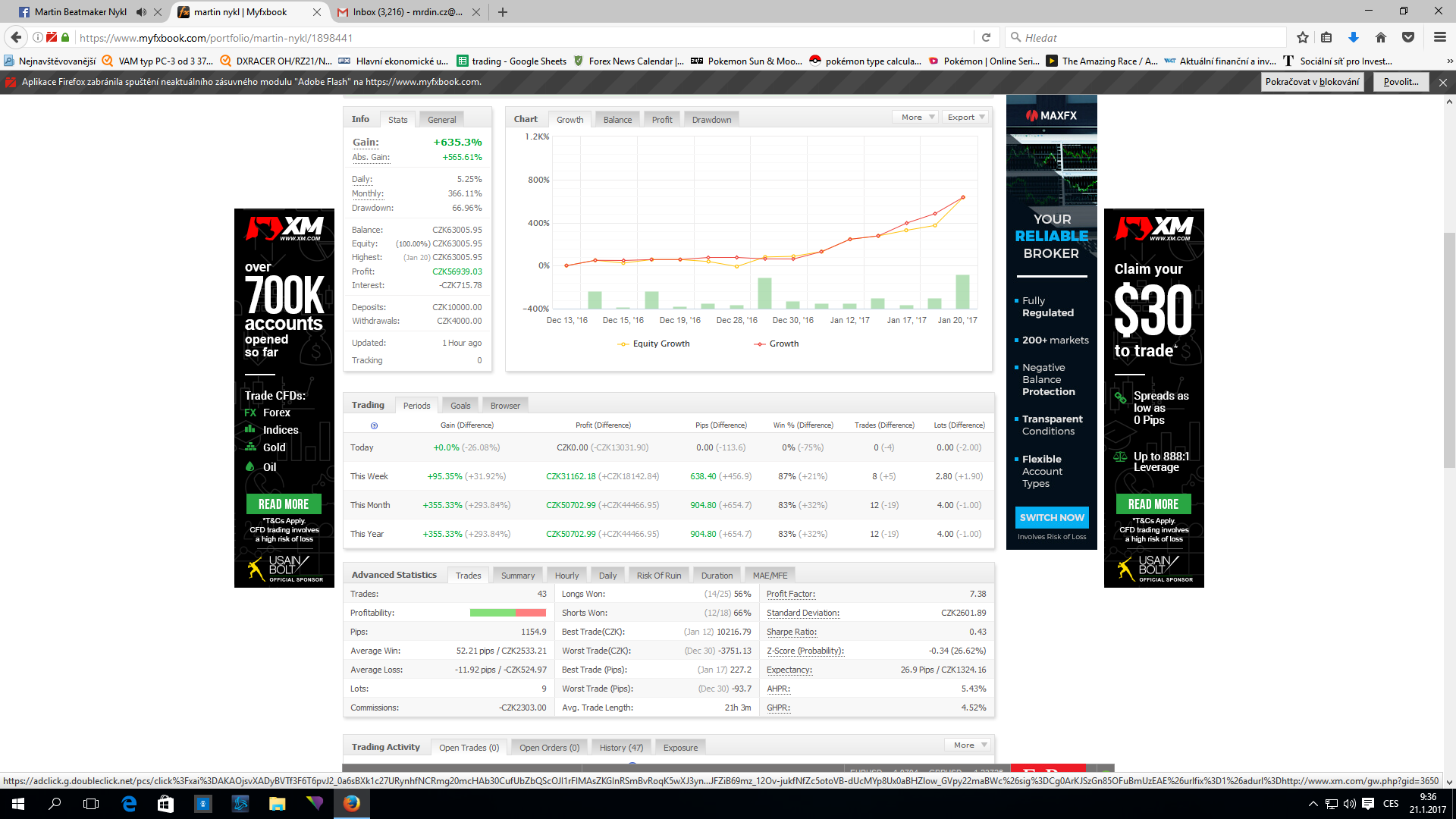Launch Microsoft Edge from the taskbar
This screenshot has height=819, width=1456.
tap(128, 804)
